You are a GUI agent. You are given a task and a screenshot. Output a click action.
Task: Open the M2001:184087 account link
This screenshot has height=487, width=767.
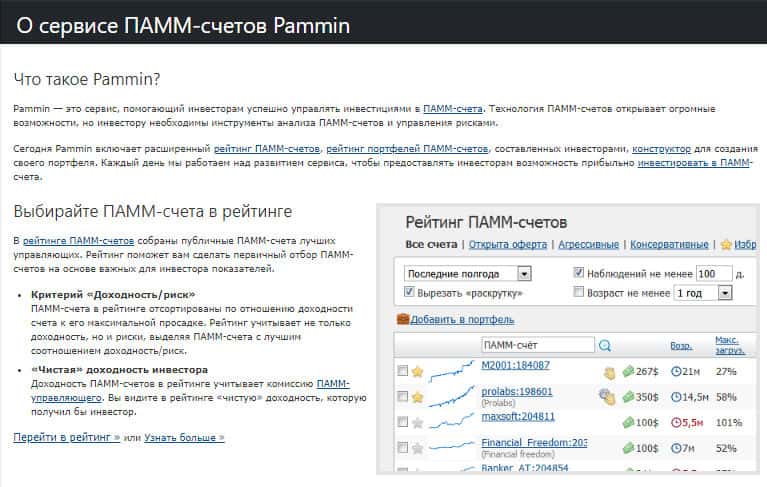516,365
